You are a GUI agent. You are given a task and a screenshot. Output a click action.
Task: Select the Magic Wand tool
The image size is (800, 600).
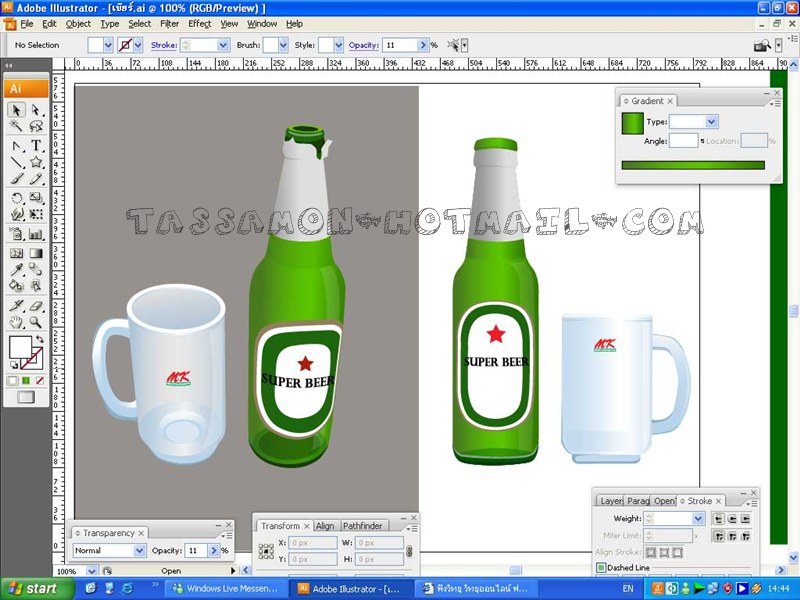coord(16,126)
